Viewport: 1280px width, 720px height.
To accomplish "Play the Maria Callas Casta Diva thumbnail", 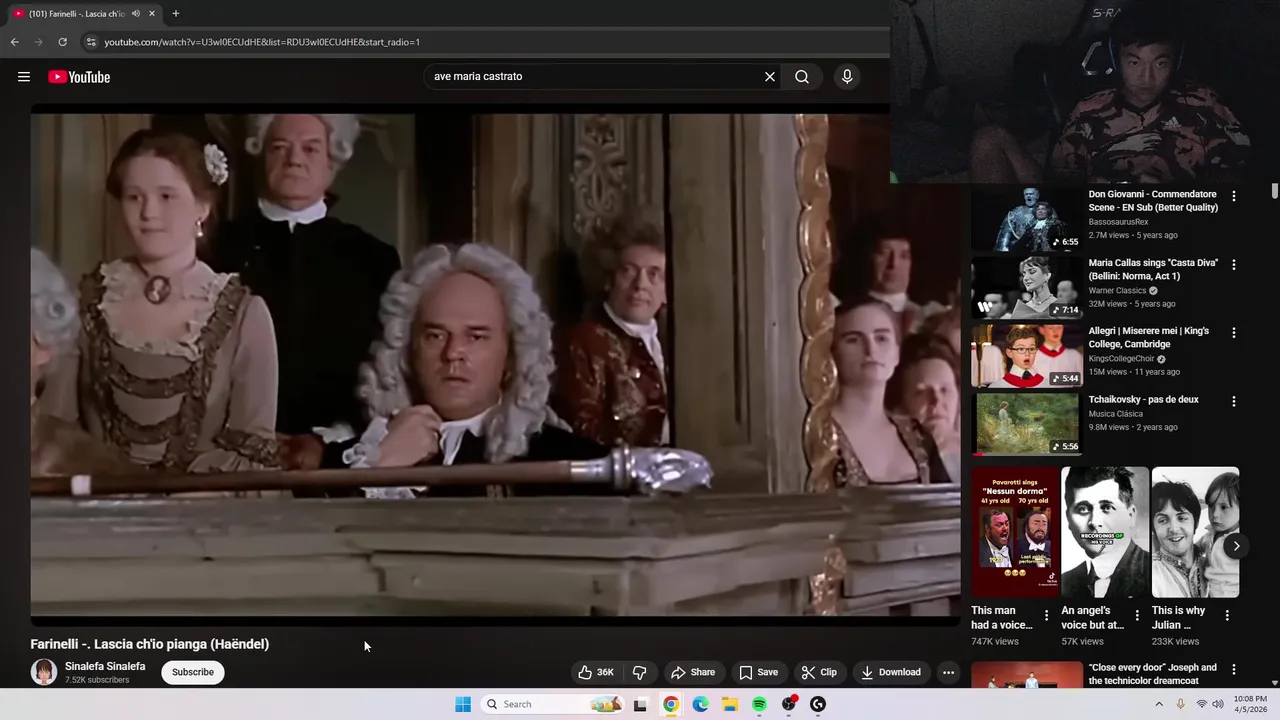I will 1027,287.
